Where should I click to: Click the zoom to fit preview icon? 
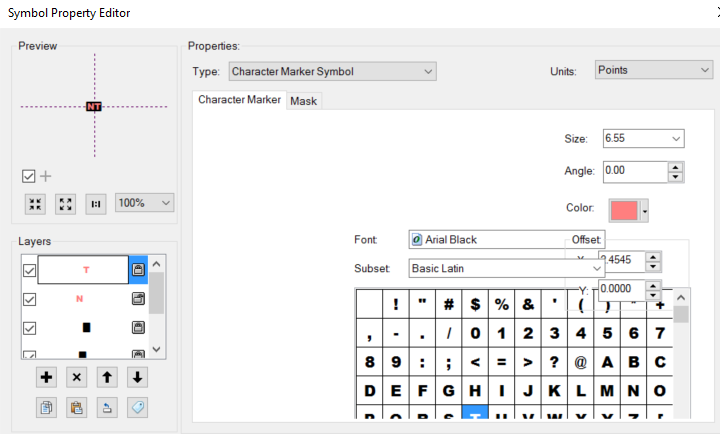66,203
